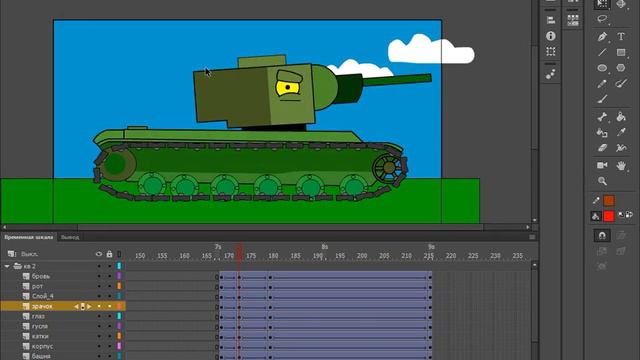Screen dimensions: 640x360
Task: Lock the катки layer
Action: click(x=109, y=336)
